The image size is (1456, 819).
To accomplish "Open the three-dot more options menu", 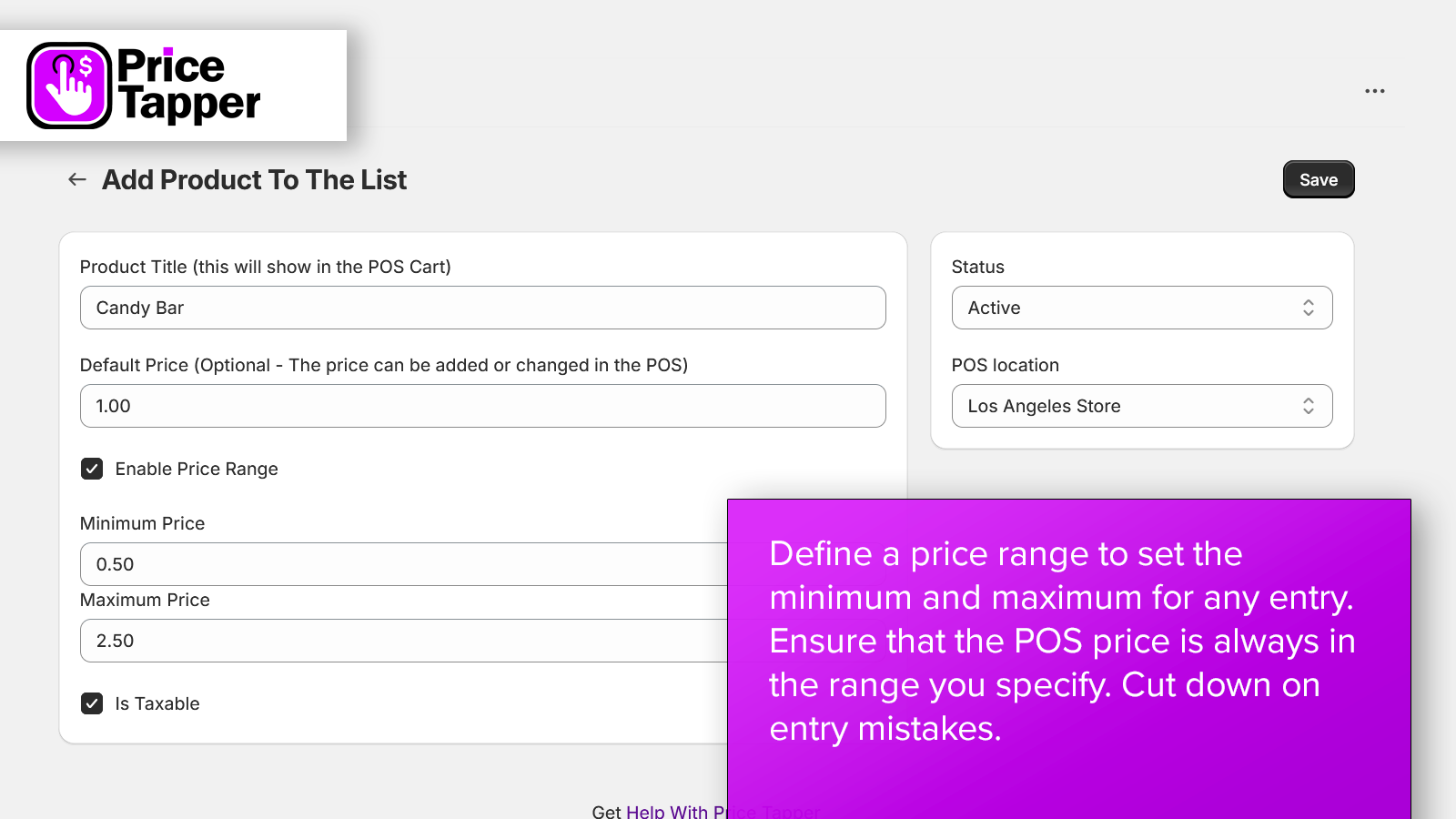I will pos(1374,91).
